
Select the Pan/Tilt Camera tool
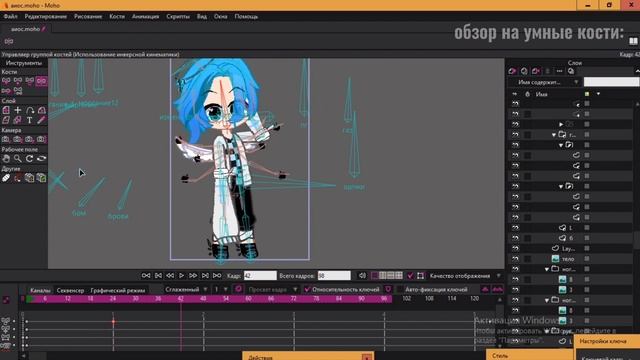click(42, 139)
